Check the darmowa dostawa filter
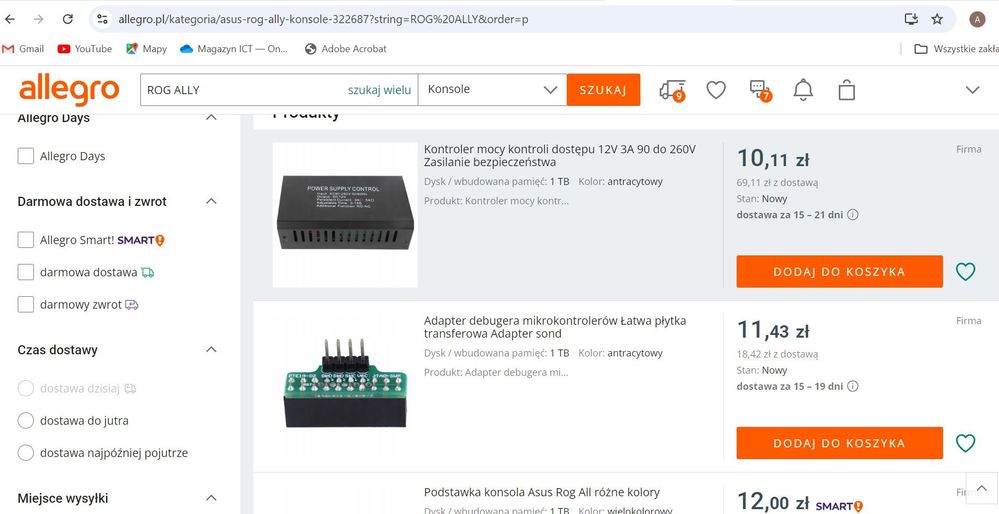This screenshot has height=514, width=999. click(25, 273)
